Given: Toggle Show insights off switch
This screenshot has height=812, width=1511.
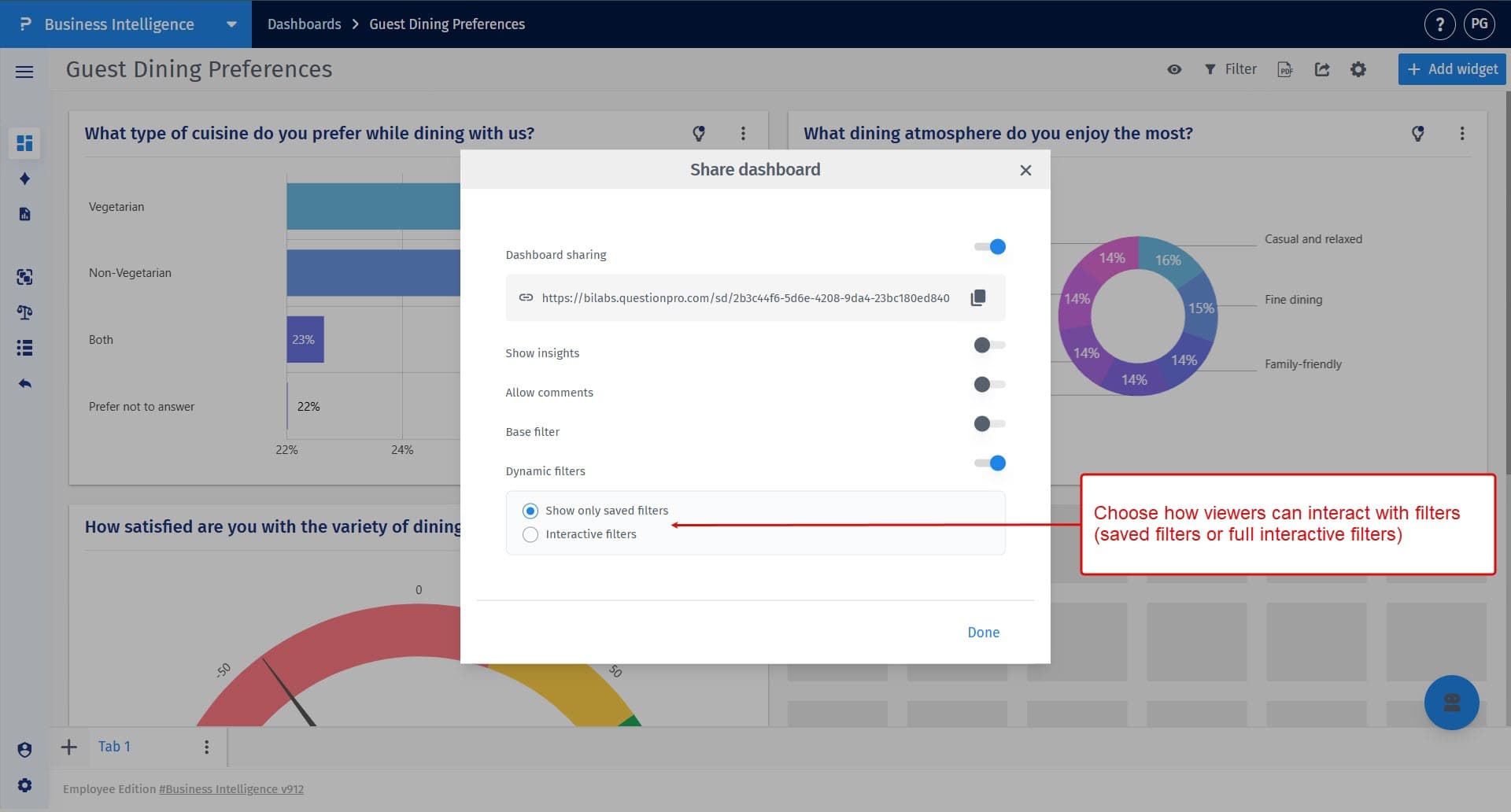Looking at the screenshot, I should (x=989, y=345).
